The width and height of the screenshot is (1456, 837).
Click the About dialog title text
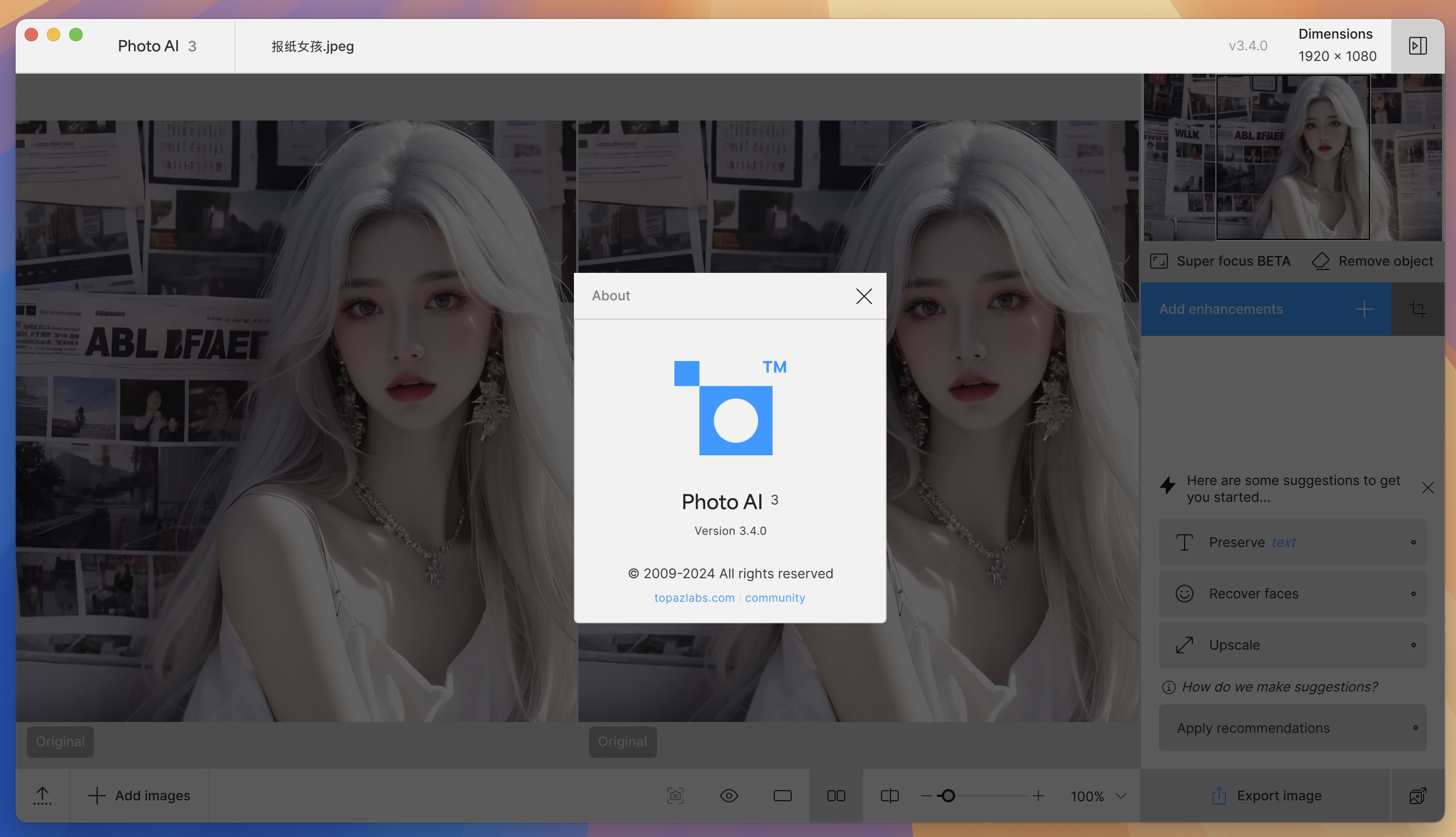(x=611, y=296)
